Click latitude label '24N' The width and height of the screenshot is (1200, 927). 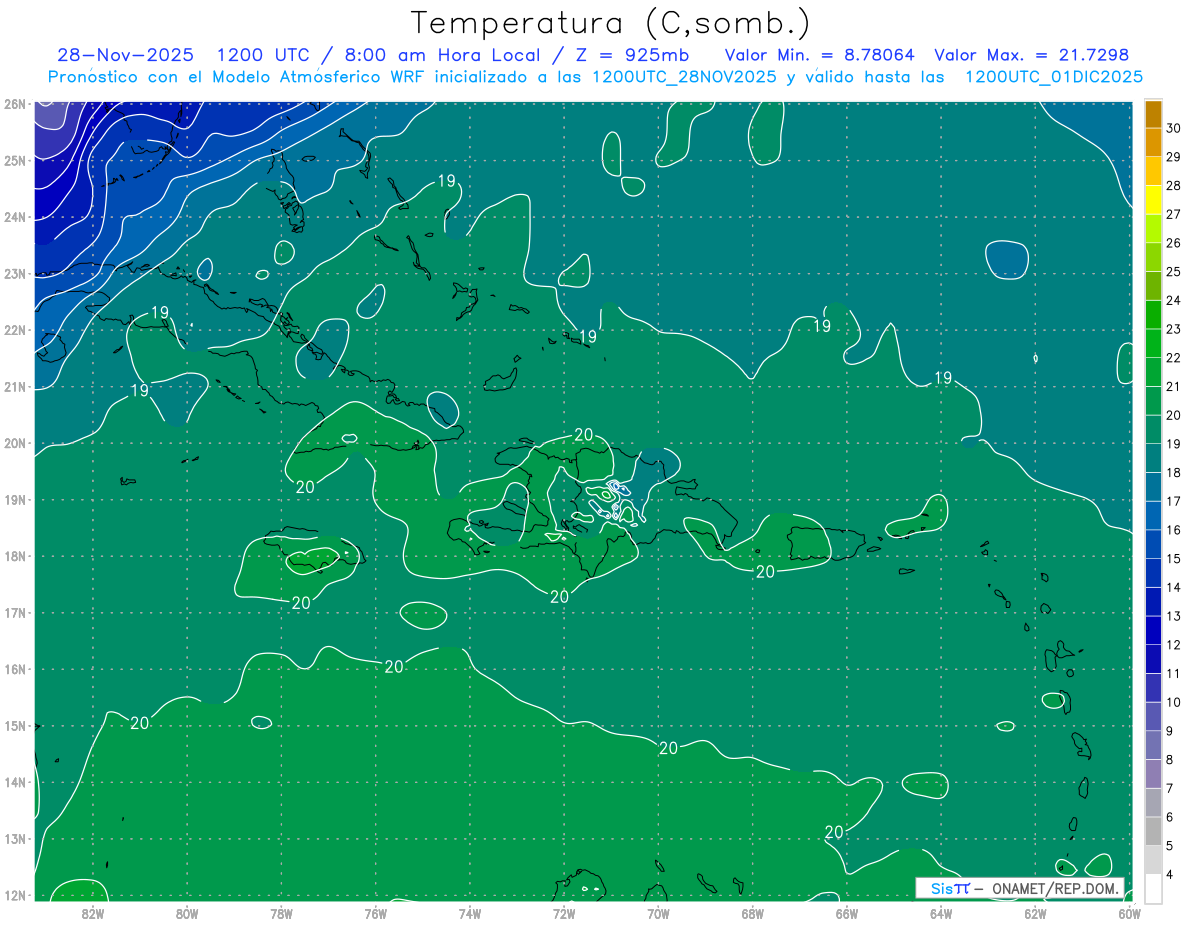click(x=14, y=216)
